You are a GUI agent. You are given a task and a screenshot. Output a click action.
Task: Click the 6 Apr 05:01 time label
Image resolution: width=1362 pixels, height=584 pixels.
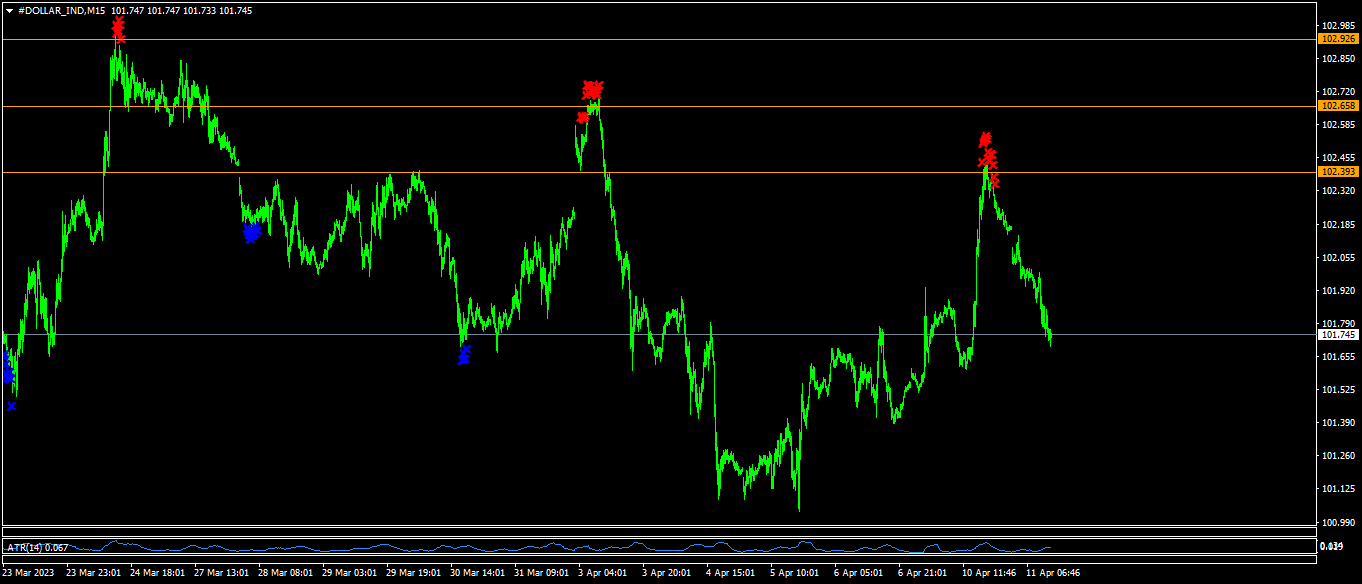(x=859, y=573)
